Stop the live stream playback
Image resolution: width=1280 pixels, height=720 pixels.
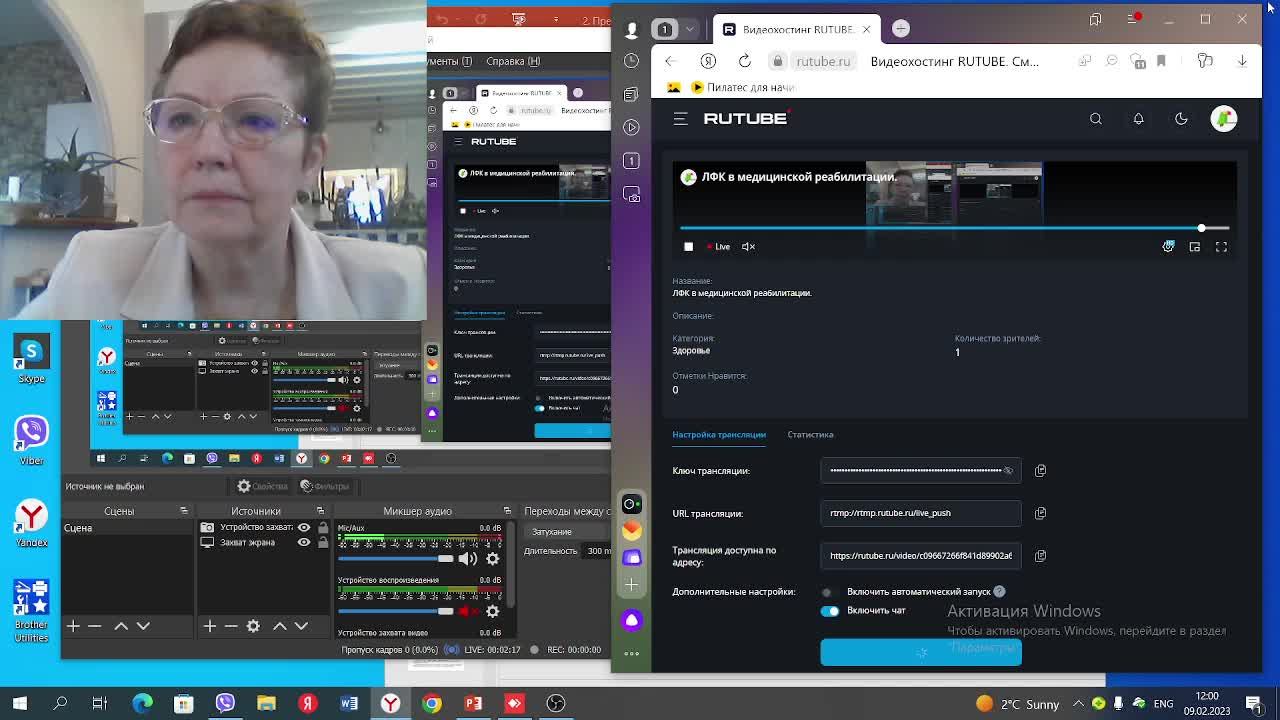[x=688, y=246]
